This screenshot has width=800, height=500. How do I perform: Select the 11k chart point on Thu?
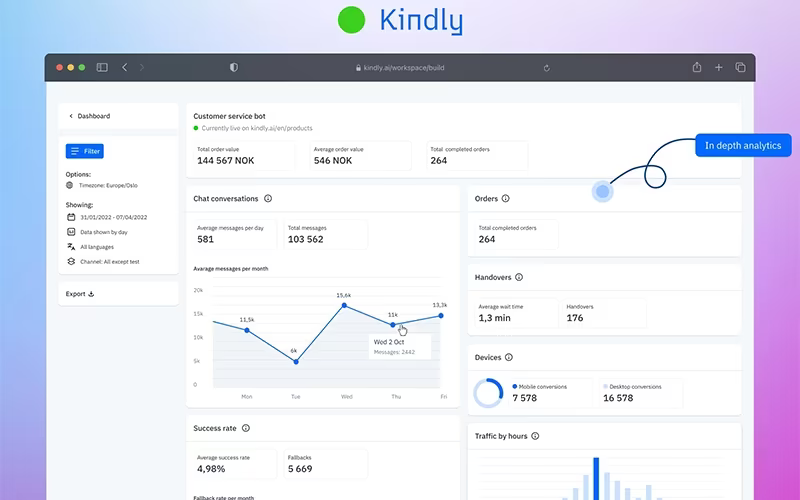(393, 324)
